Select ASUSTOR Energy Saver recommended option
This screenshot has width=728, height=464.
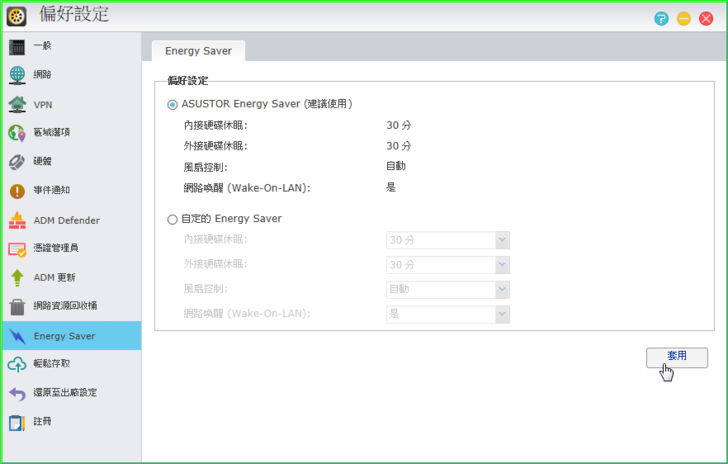pyautogui.click(x=172, y=105)
